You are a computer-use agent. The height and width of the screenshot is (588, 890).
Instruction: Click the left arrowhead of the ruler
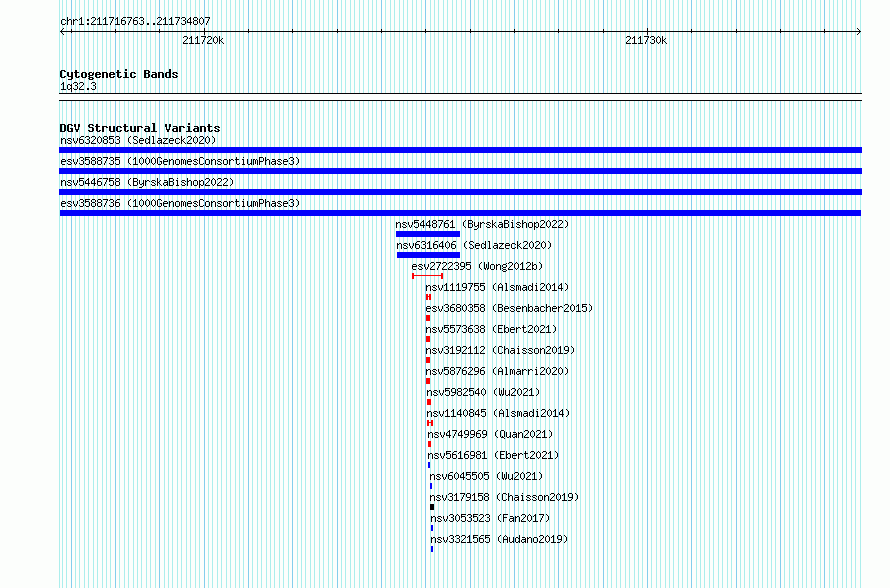[63, 32]
